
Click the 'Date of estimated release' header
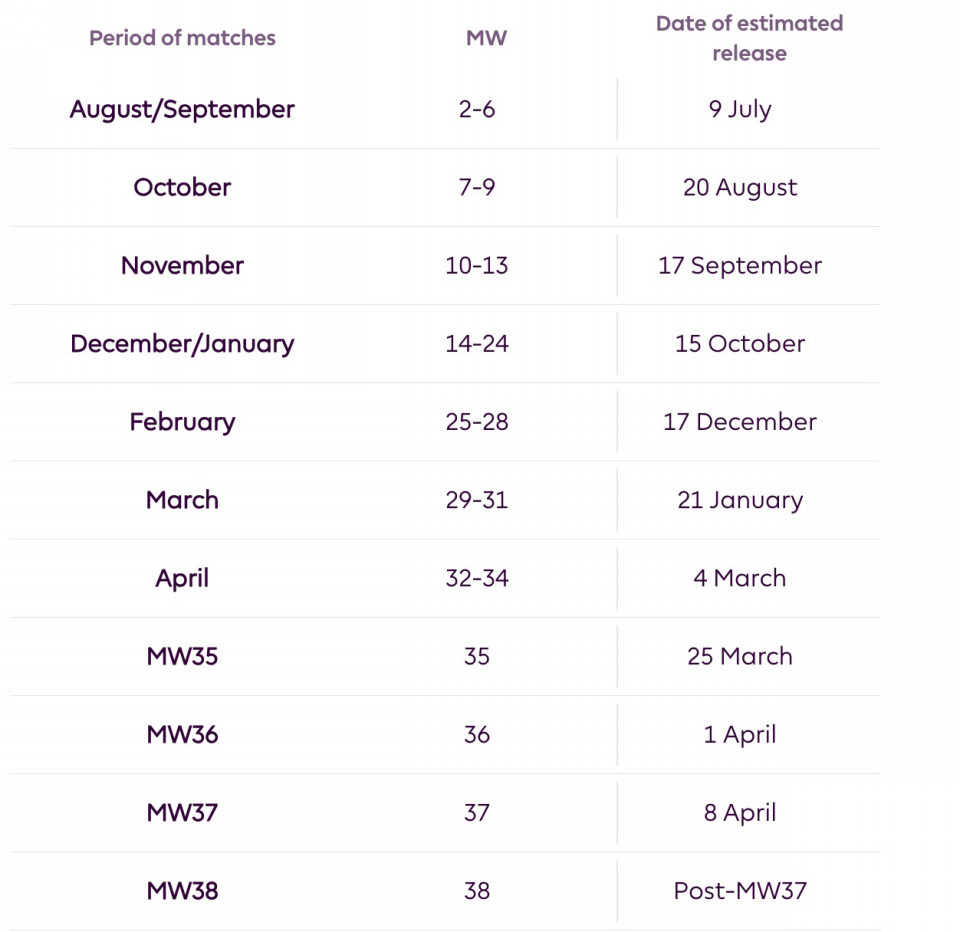click(x=749, y=38)
